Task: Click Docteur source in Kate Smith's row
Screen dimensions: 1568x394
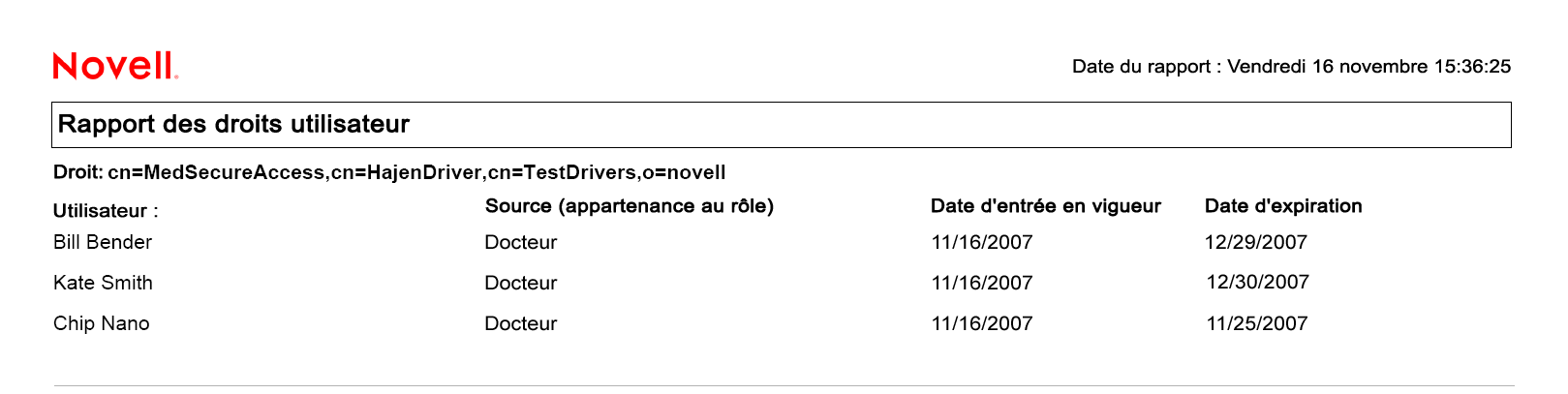Action: tap(521, 283)
